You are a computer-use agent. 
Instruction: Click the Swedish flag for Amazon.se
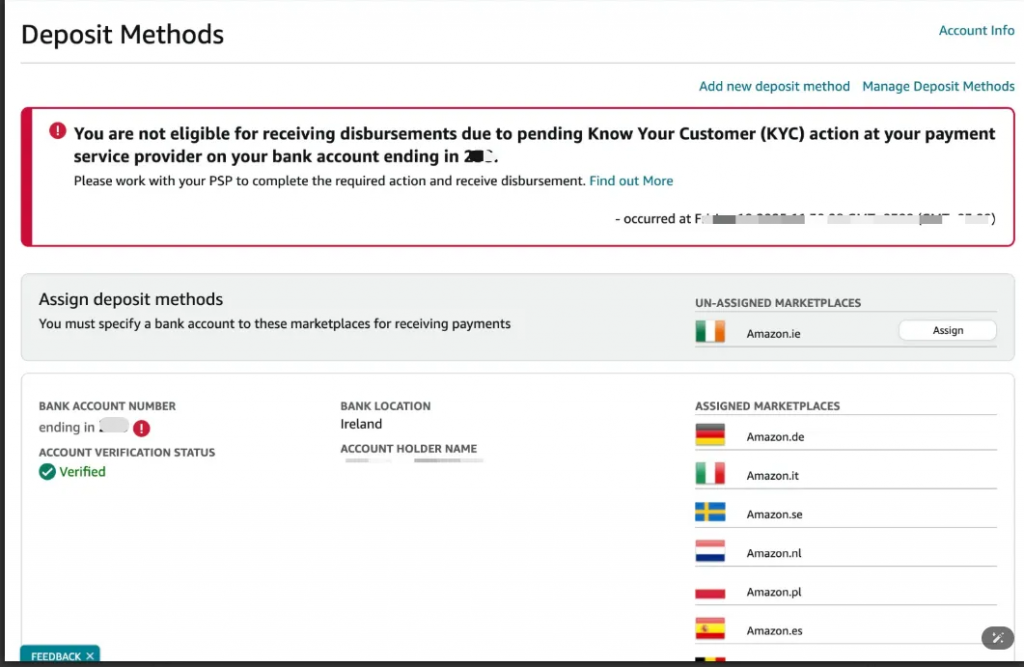710,512
